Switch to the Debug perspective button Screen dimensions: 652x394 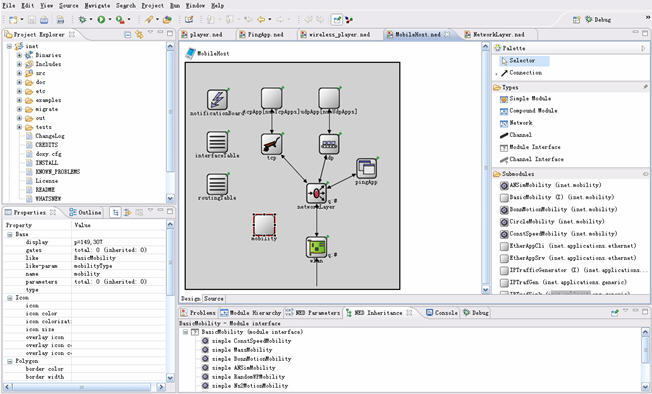598,20
